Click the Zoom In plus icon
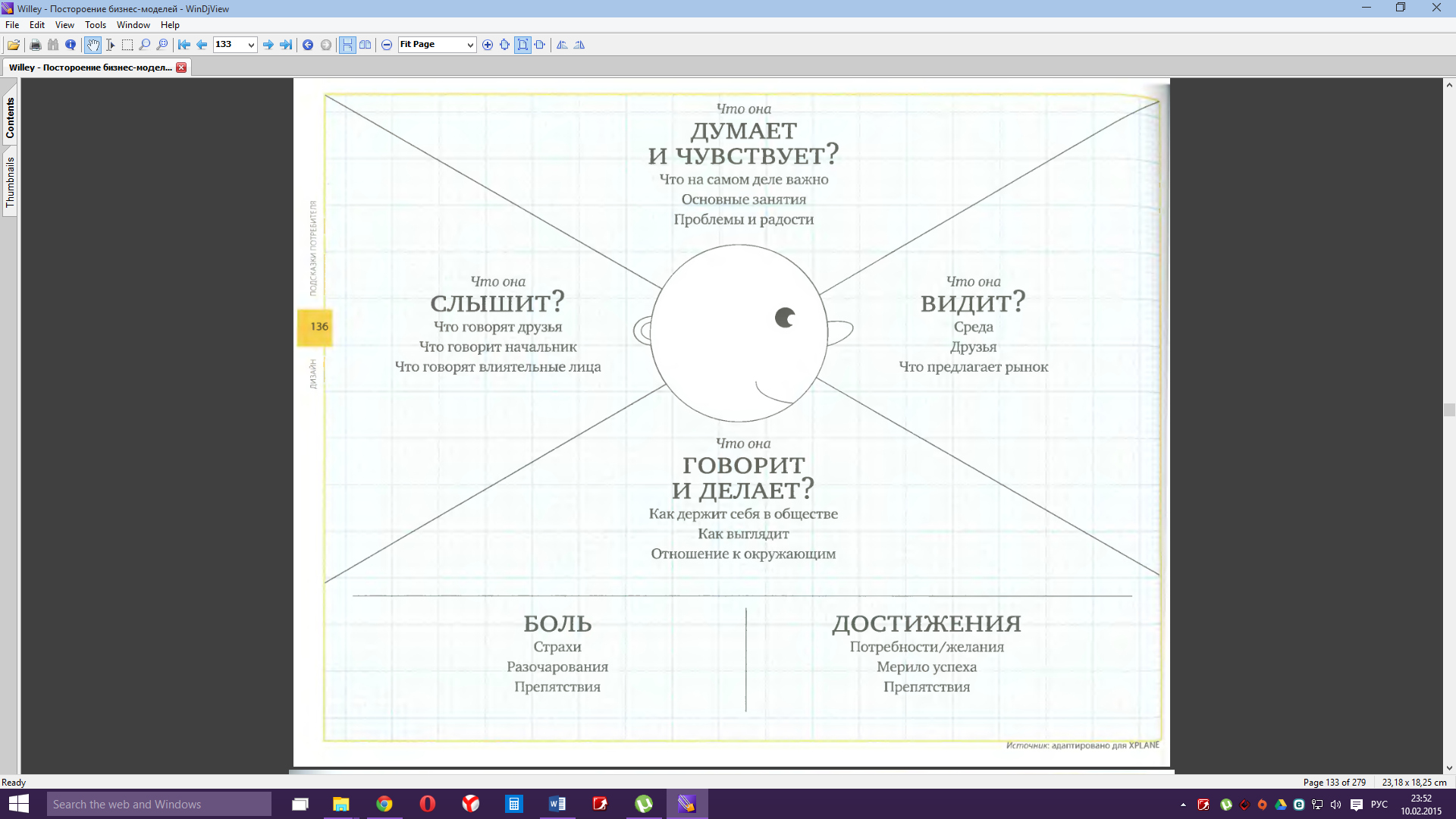 coord(488,45)
